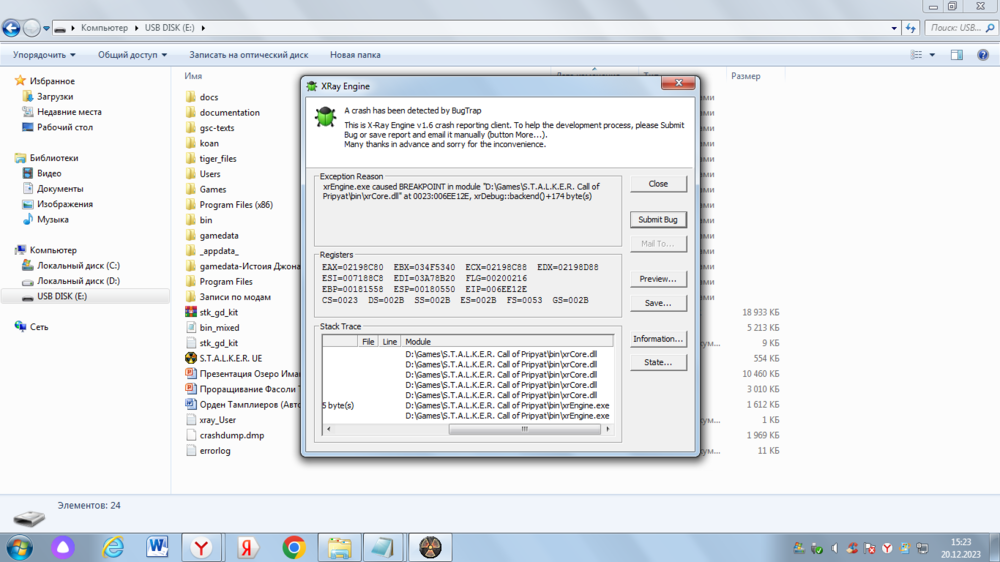Select docs folder icon
1000x562 pixels.
coord(191,97)
